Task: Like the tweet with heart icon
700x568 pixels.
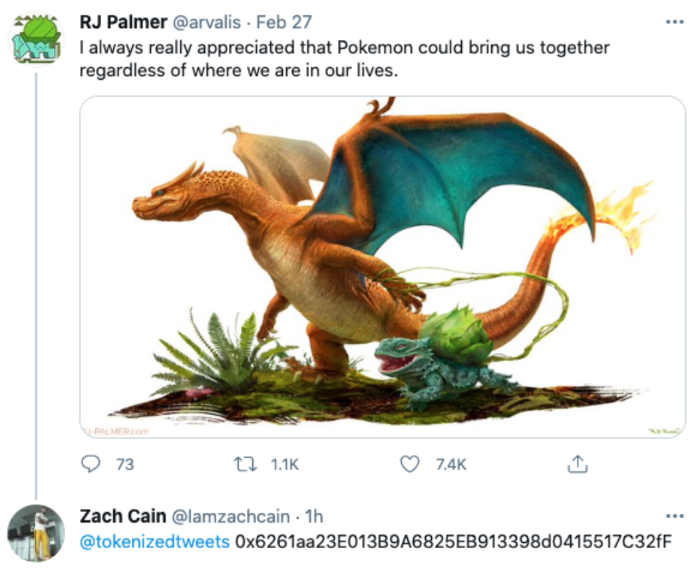Action: pyautogui.click(x=409, y=464)
